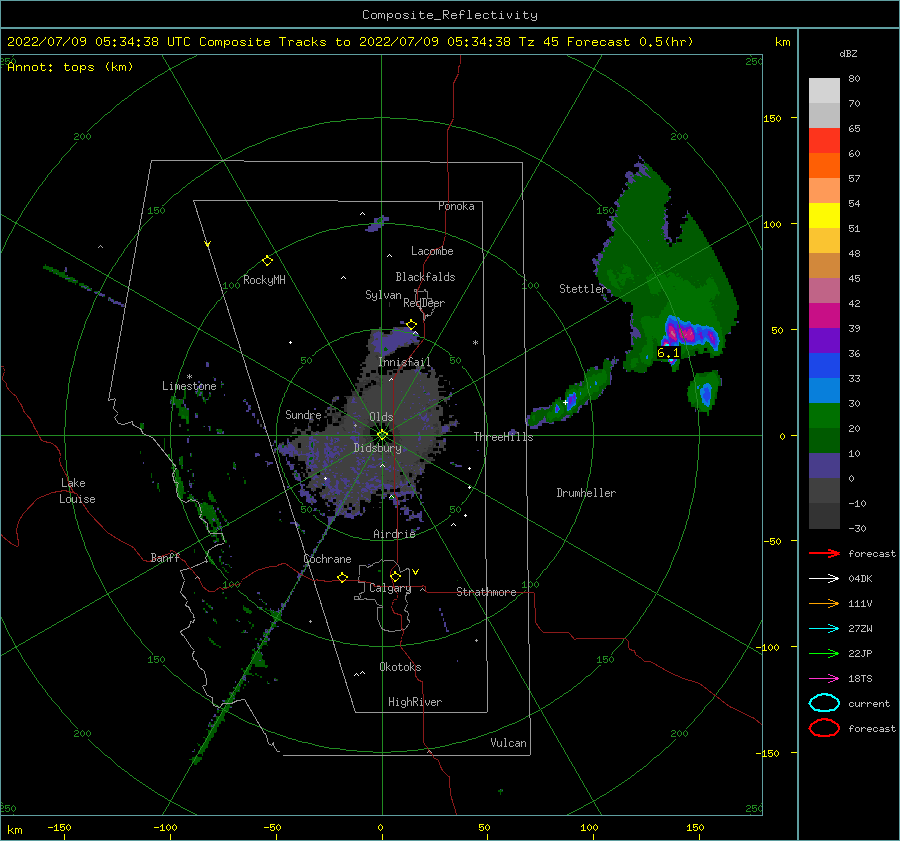Viewport: 900px width, 841px height.
Task: Click the Blackfalds town label
Action: (425, 277)
